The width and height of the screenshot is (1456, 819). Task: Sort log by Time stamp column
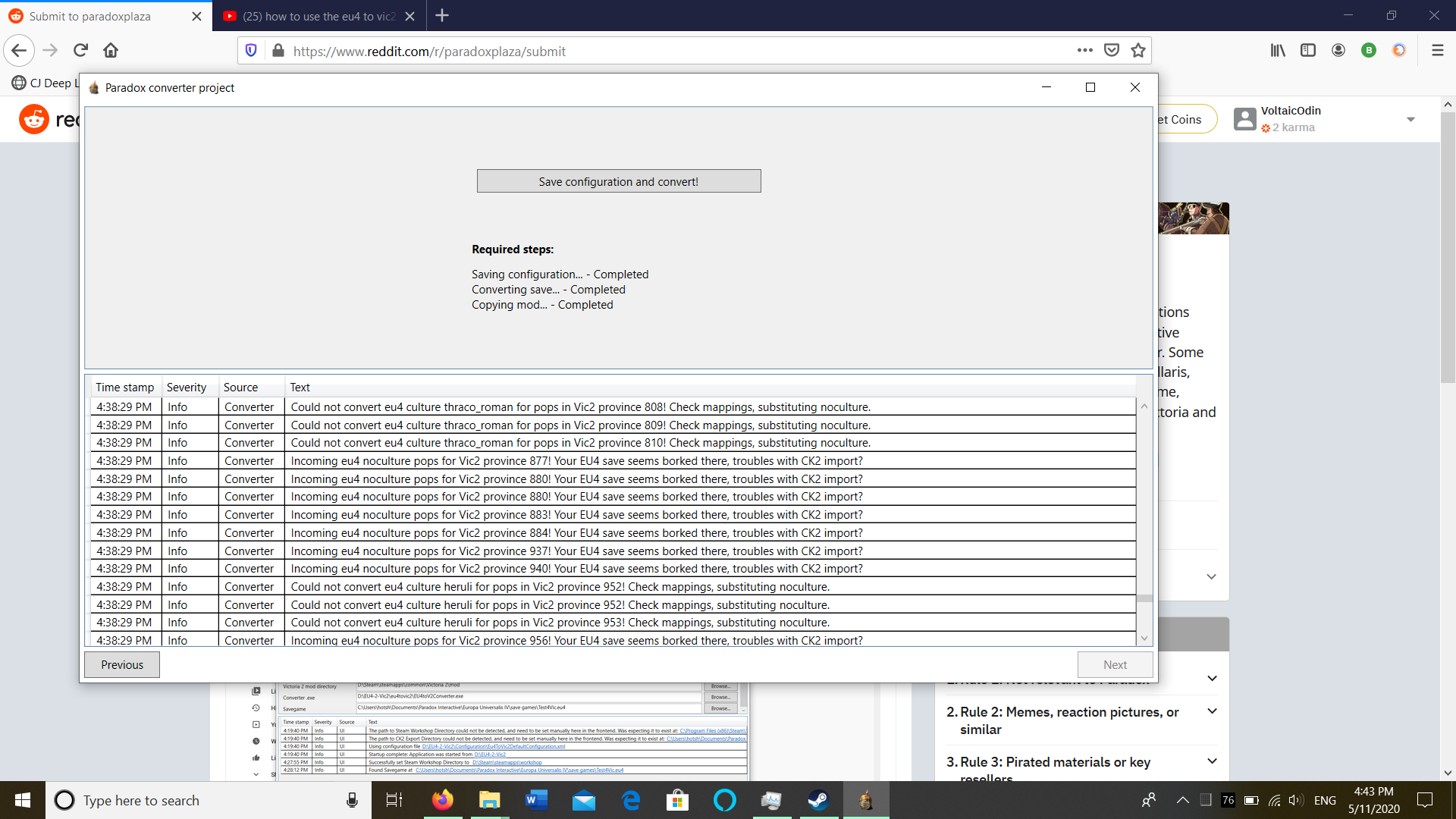point(124,388)
